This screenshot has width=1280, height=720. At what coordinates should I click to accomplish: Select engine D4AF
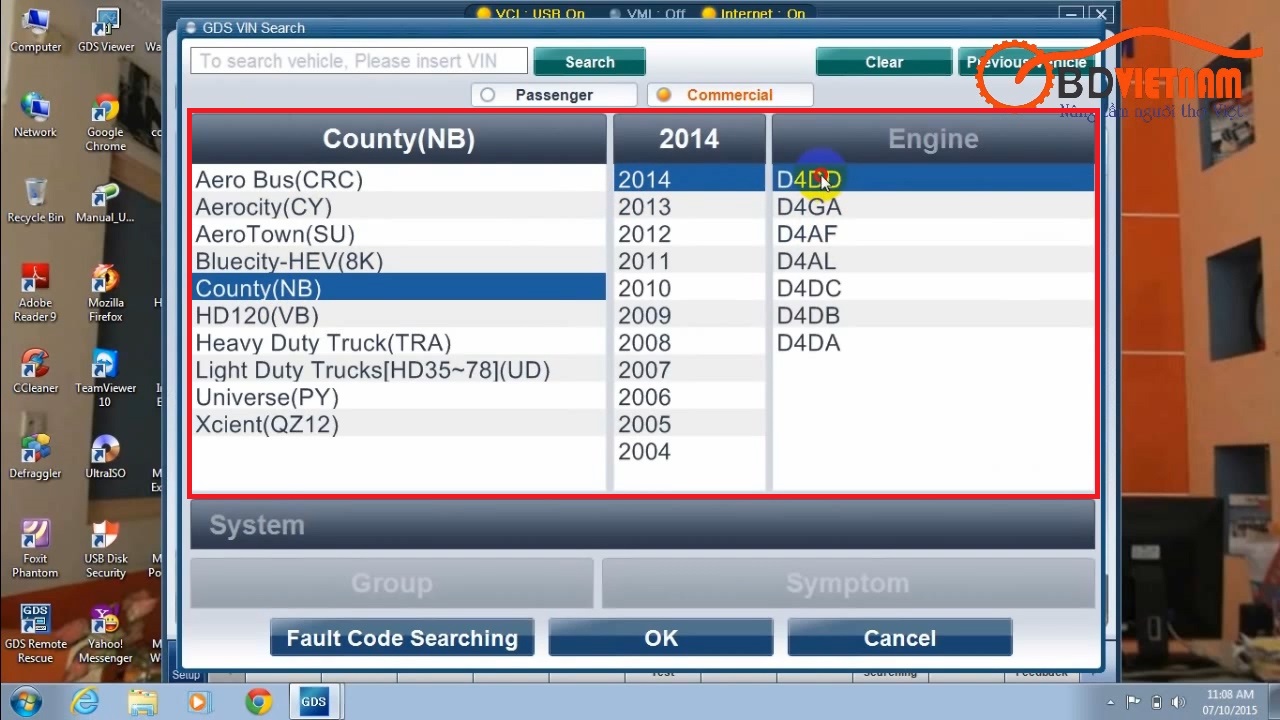pos(933,234)
